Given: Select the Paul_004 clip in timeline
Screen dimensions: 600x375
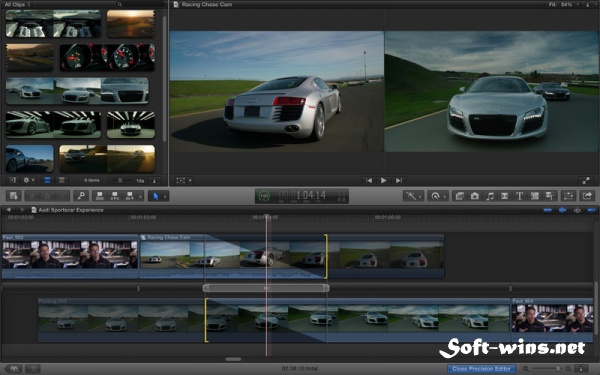Looking at the screenshot, I should pos(552,320).
